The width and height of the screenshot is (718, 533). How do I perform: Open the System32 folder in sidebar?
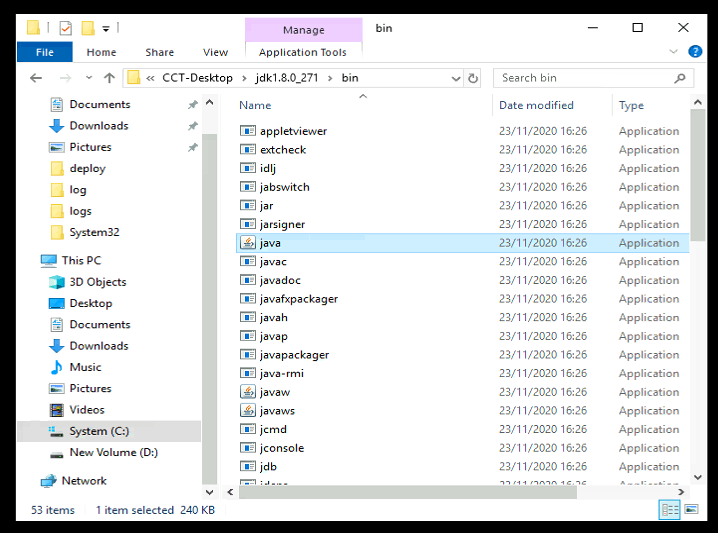pos(94,232)
